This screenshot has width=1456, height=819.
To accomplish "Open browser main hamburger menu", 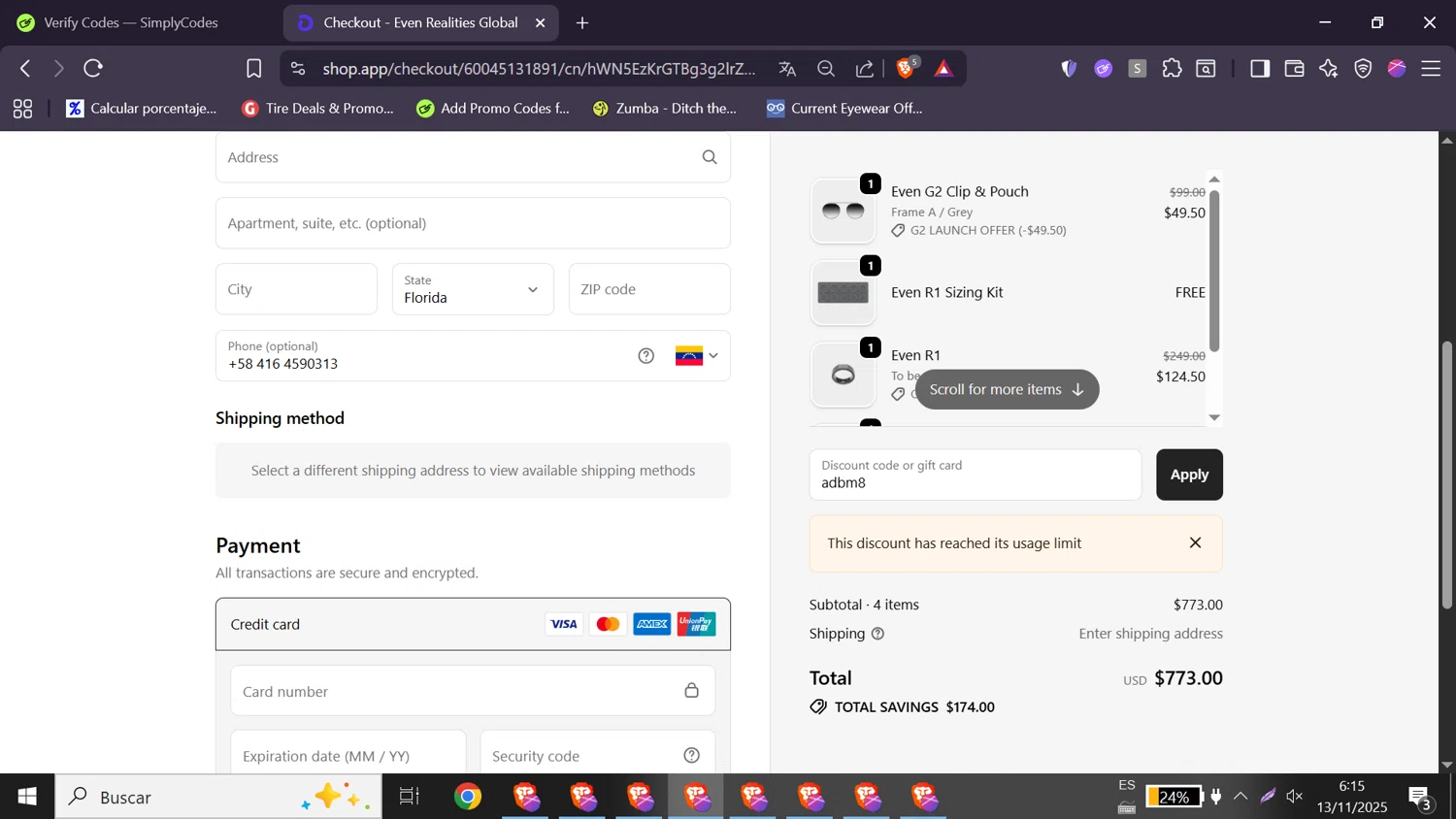I will point(1431,68).
